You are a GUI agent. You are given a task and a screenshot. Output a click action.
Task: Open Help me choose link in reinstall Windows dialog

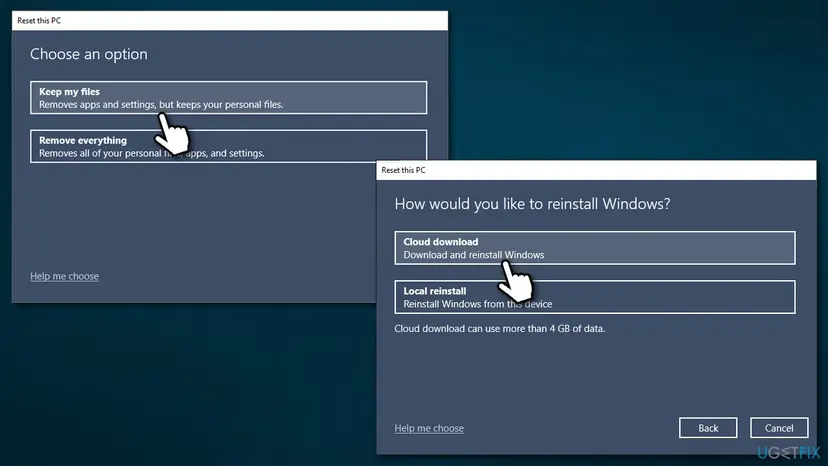429,428
